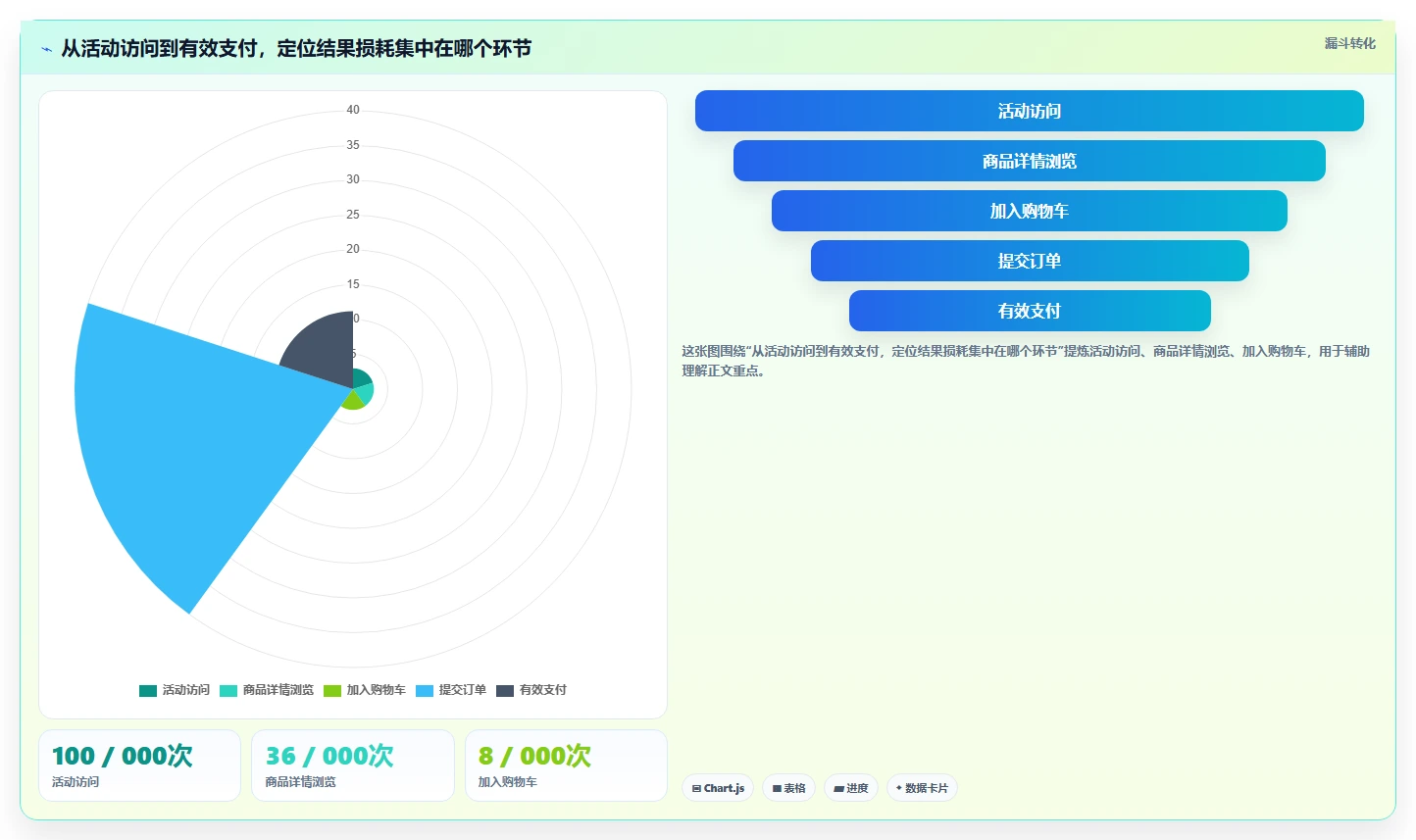
Task: Toggle 活动访问 legend color swatch
Action: pos(148,690)
